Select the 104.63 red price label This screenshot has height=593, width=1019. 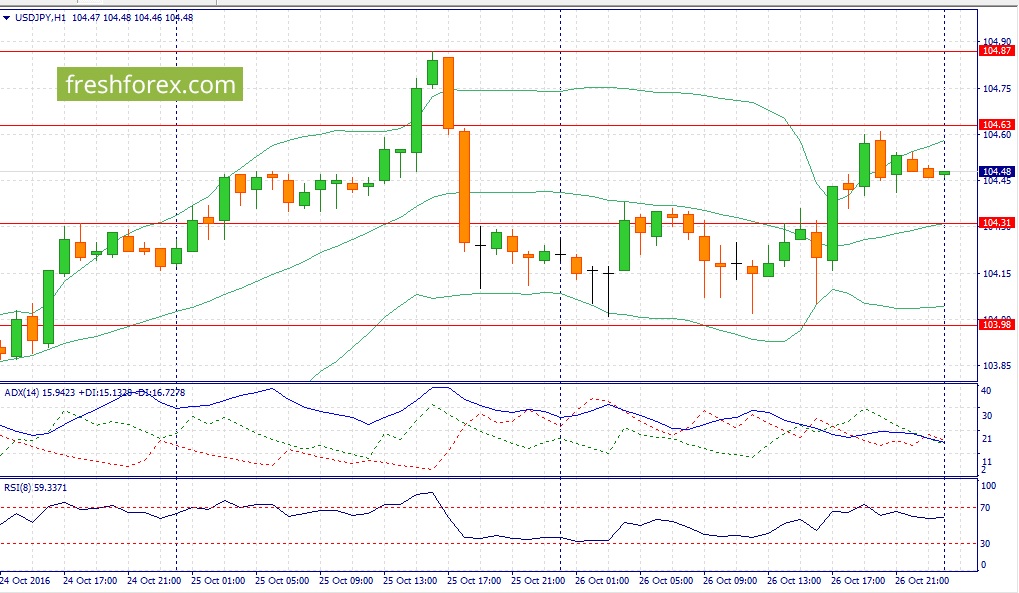[993, 125]
